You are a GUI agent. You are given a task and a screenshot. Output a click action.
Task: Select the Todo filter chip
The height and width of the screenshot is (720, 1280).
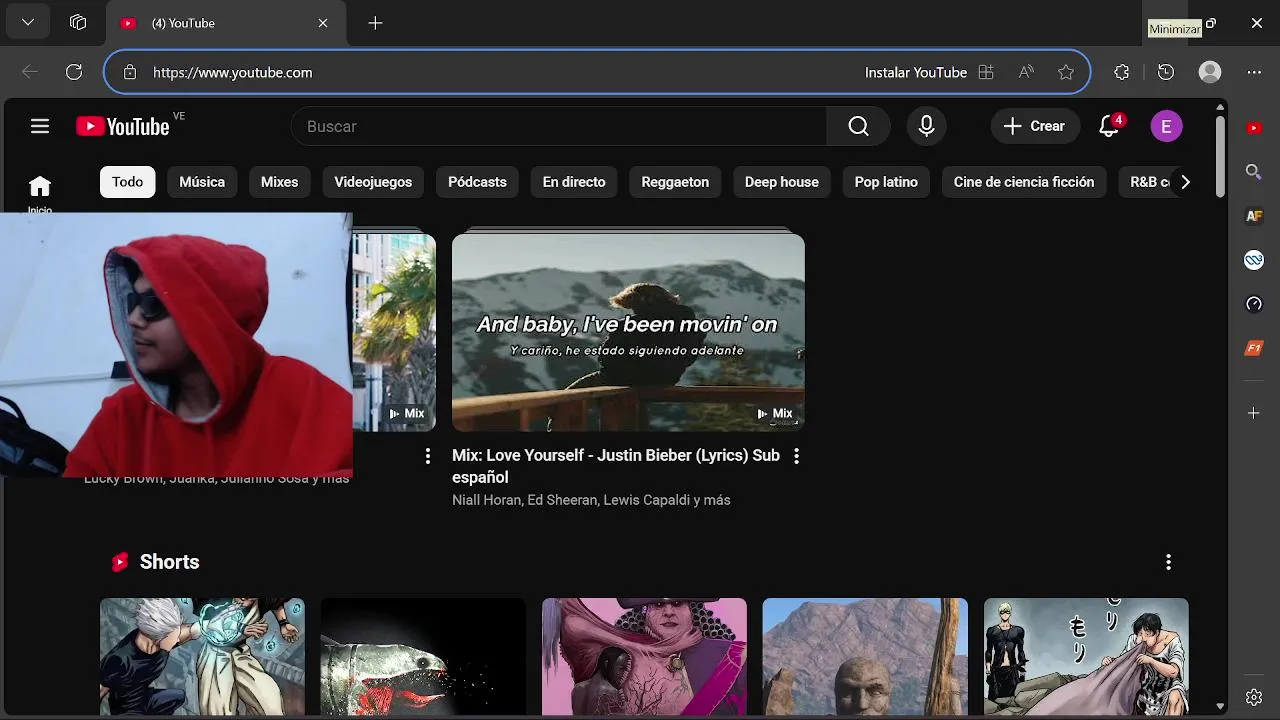click(127, 182)
